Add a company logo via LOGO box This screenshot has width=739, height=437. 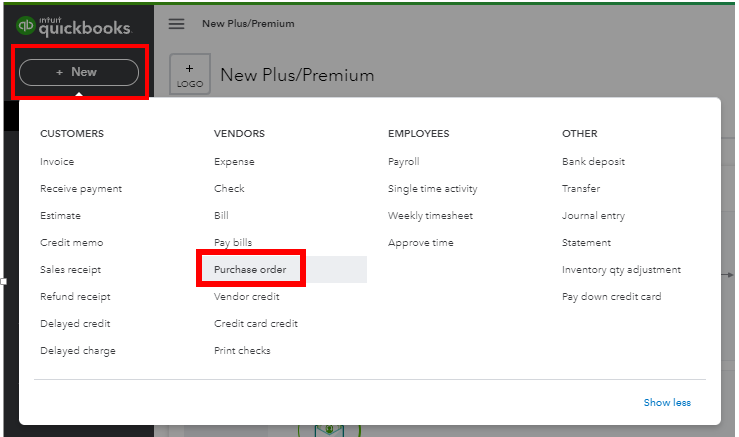coord(190,74)
